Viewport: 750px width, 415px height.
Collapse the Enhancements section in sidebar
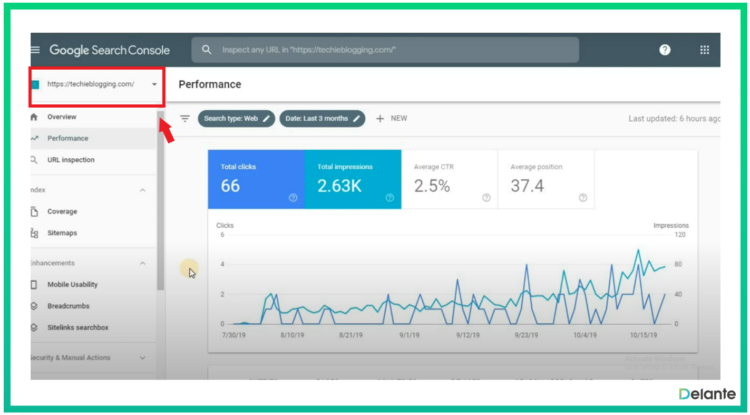[x=142, y=263]
